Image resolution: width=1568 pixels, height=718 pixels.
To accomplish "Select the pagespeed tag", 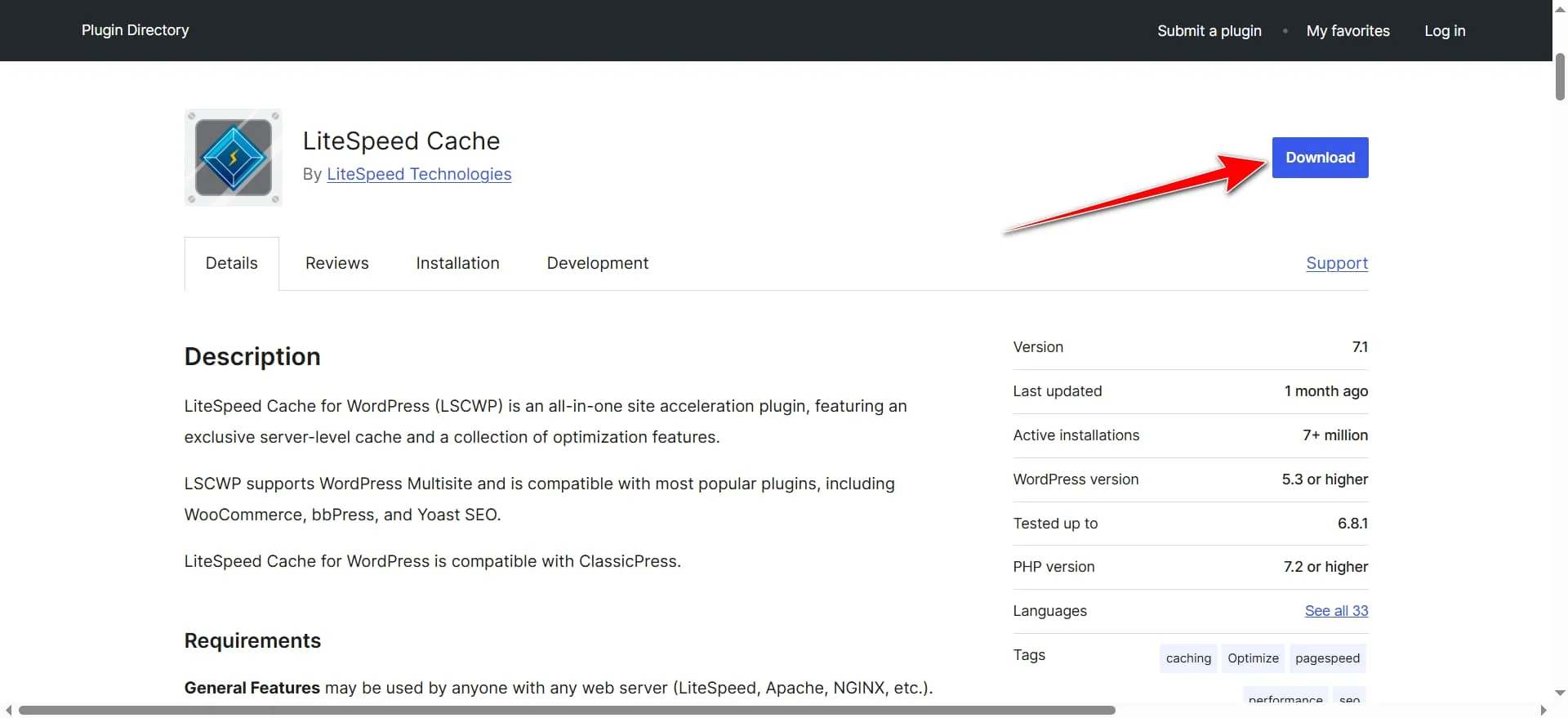I will coord(1327,658).
